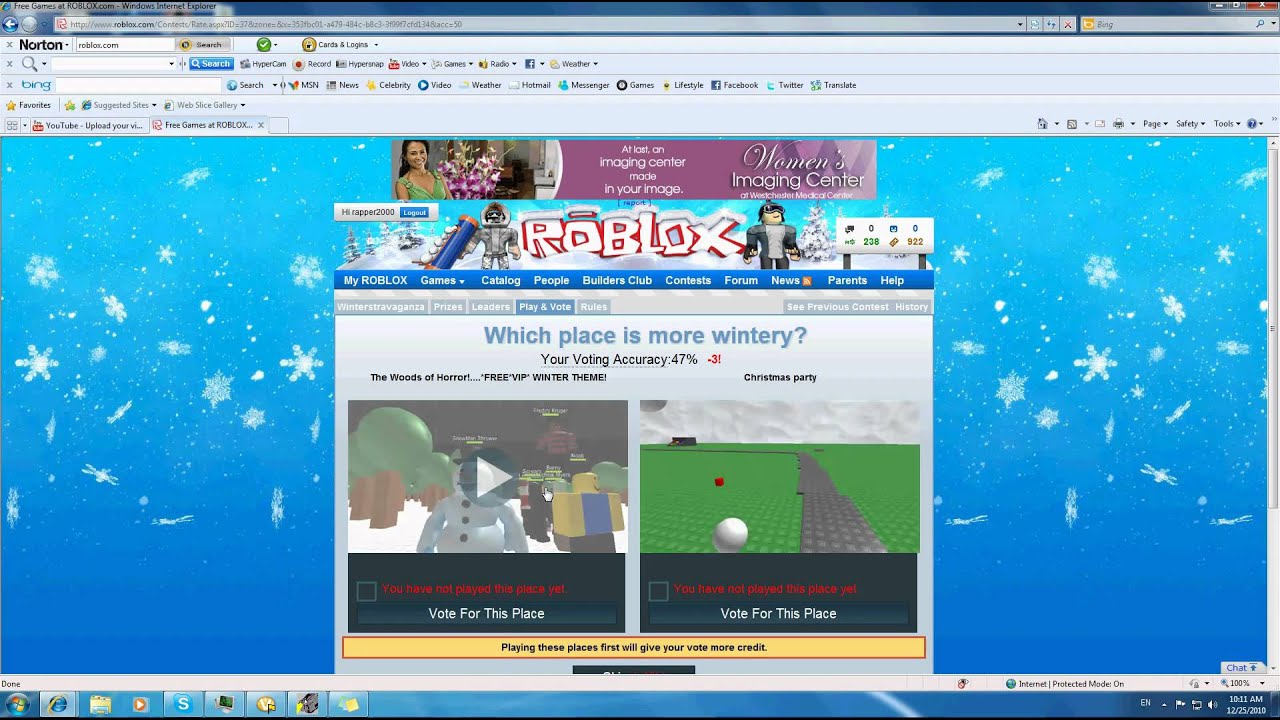Screen dimensions: 1280x720
Task: Open Hypersnap from the toolbar
Action: coord(360,64)
